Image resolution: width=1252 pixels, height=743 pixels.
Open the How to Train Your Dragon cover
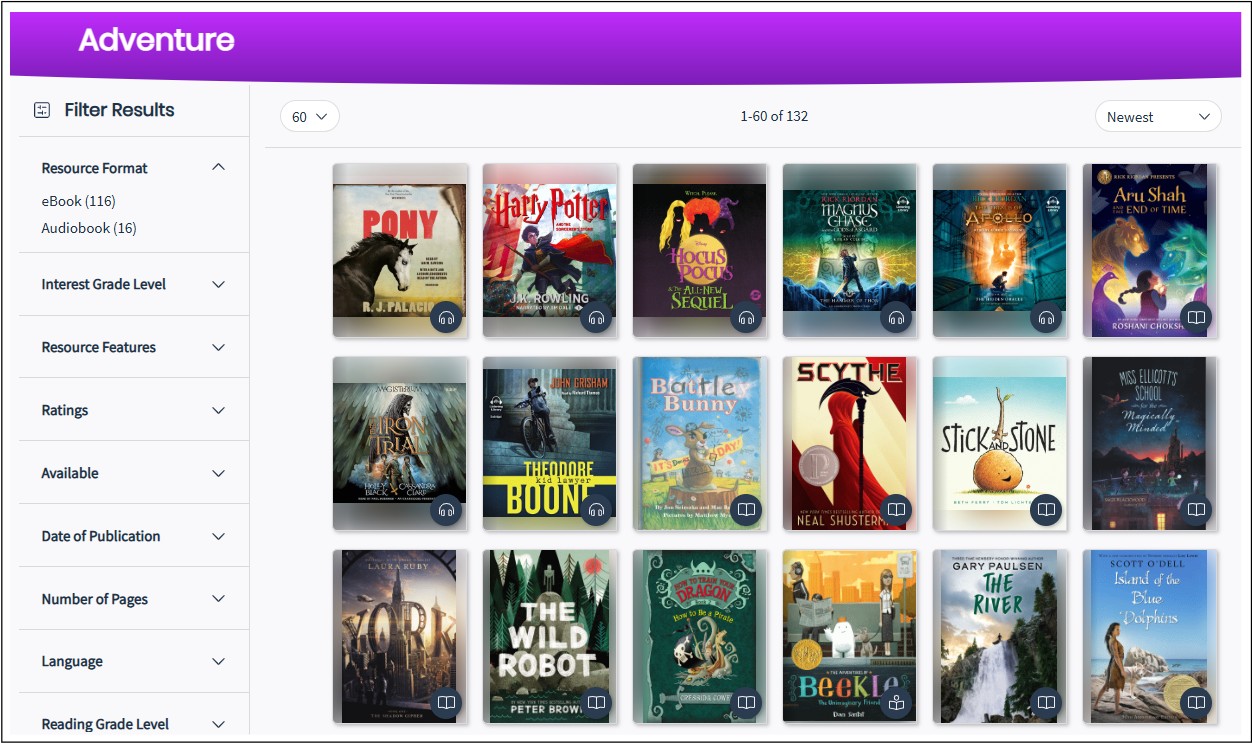[x=700, y=636]
